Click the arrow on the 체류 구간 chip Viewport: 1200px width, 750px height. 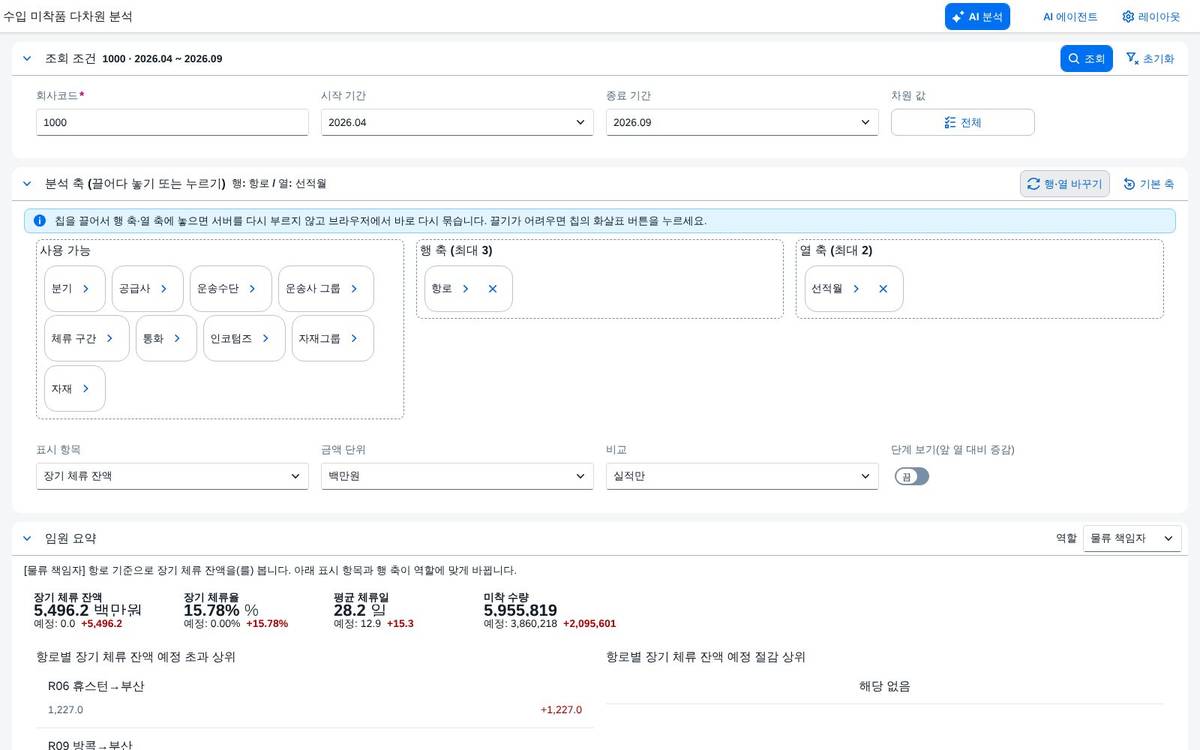click(x=110, y=338)
